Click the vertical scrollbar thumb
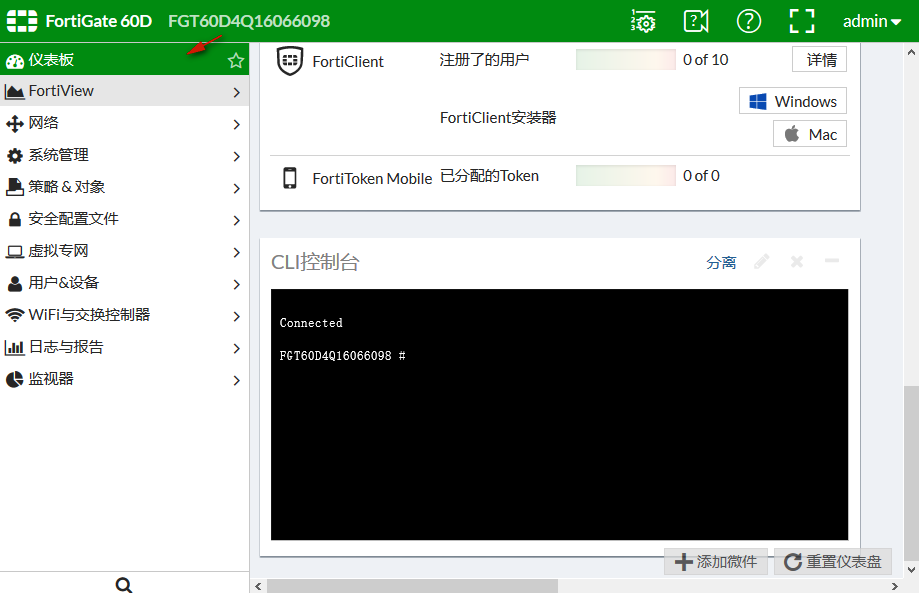Image resolution: width=919 pixels, height=593 pixels. (911, 473)
